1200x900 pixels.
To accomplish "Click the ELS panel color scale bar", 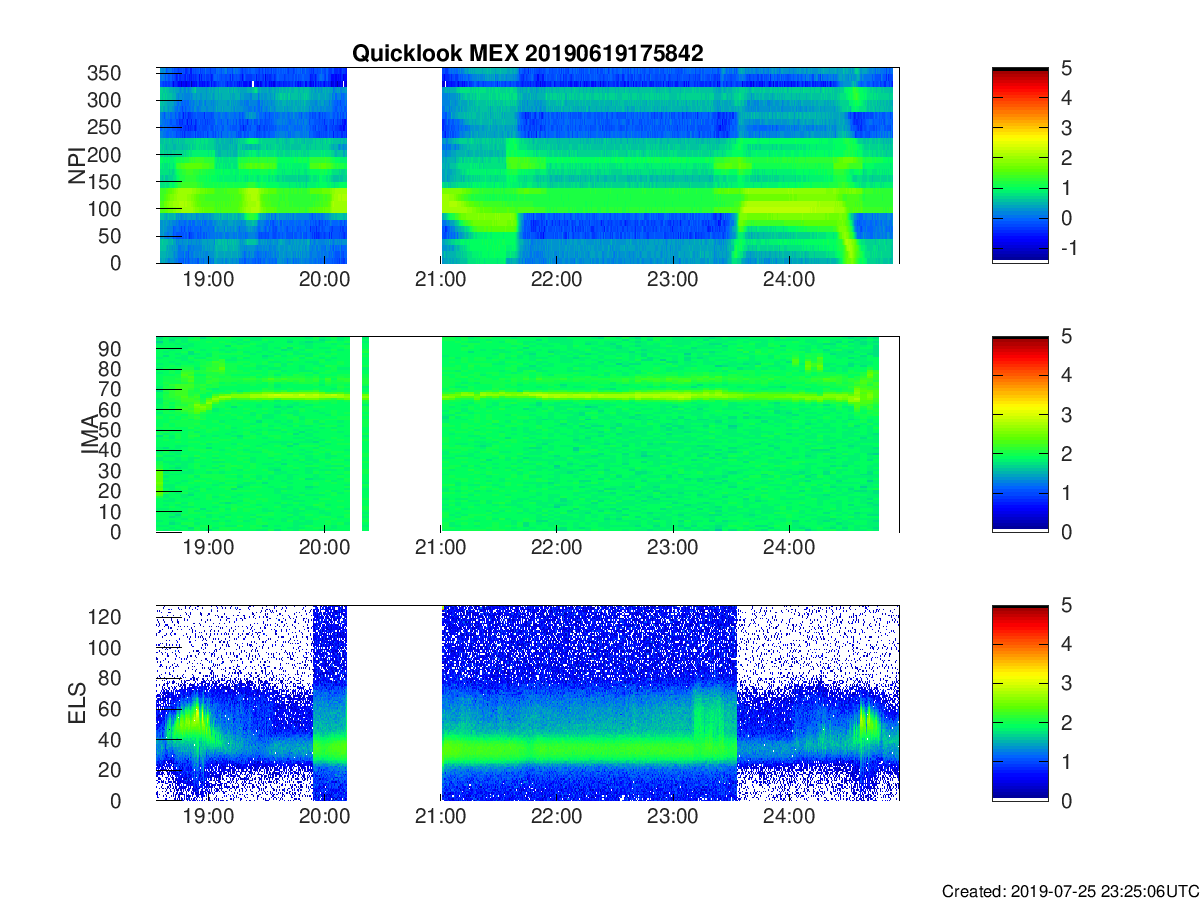I will 1020,703.
